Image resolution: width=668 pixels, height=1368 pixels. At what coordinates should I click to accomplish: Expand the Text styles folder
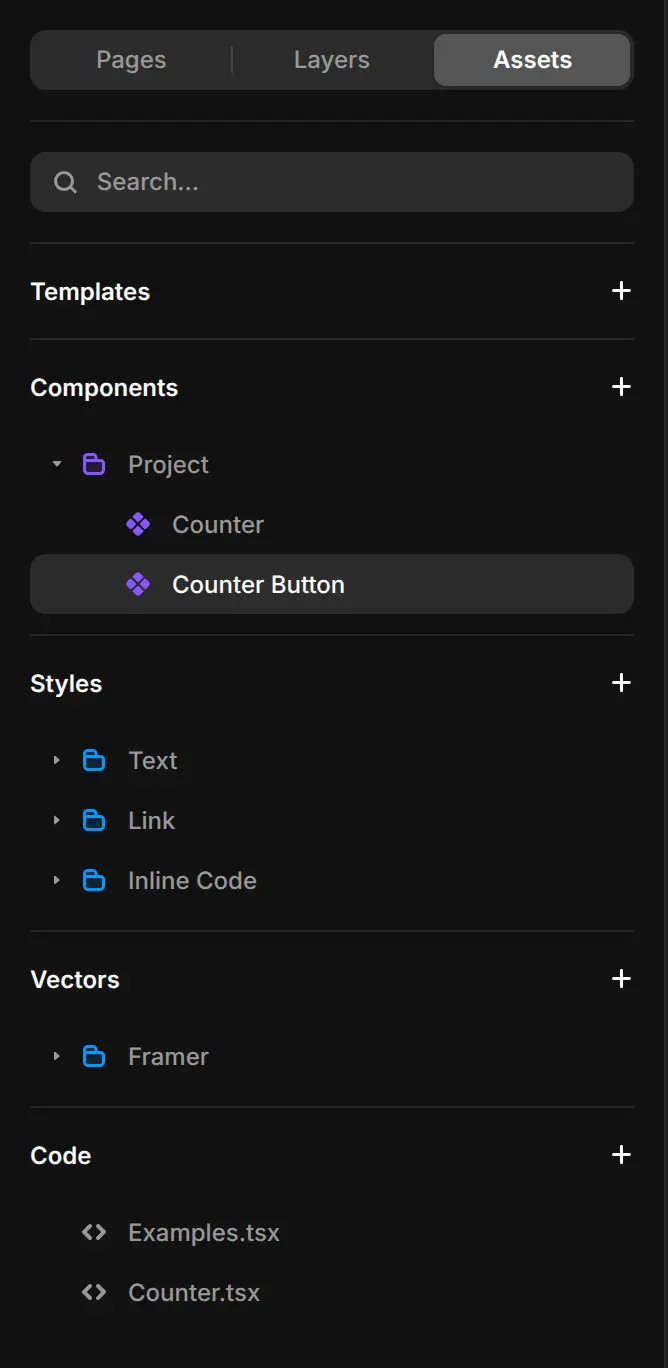pos(57,760)
